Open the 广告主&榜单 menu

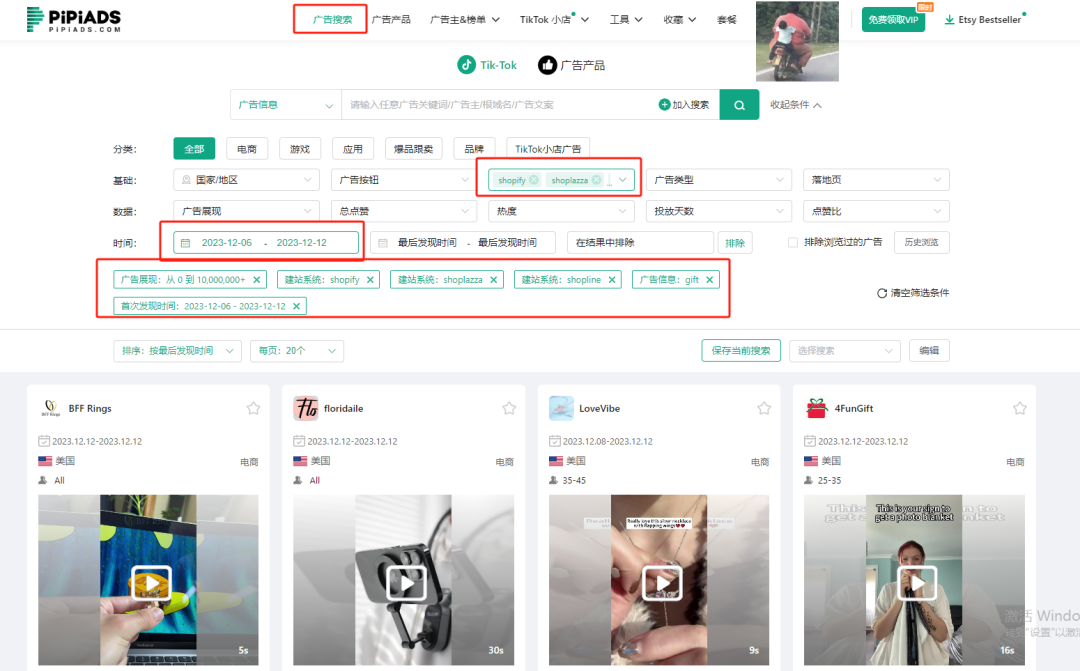point(465,19)
